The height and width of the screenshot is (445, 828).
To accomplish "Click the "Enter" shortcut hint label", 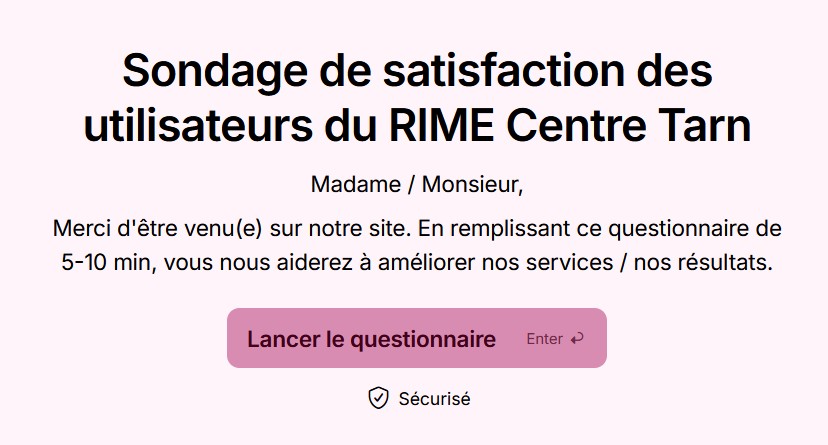I will [x=544, y=339].
